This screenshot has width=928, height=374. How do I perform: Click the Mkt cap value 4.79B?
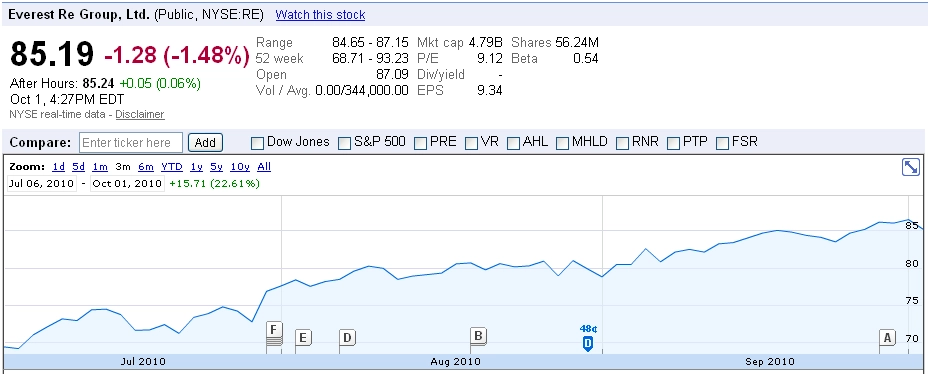coord(485,43)
